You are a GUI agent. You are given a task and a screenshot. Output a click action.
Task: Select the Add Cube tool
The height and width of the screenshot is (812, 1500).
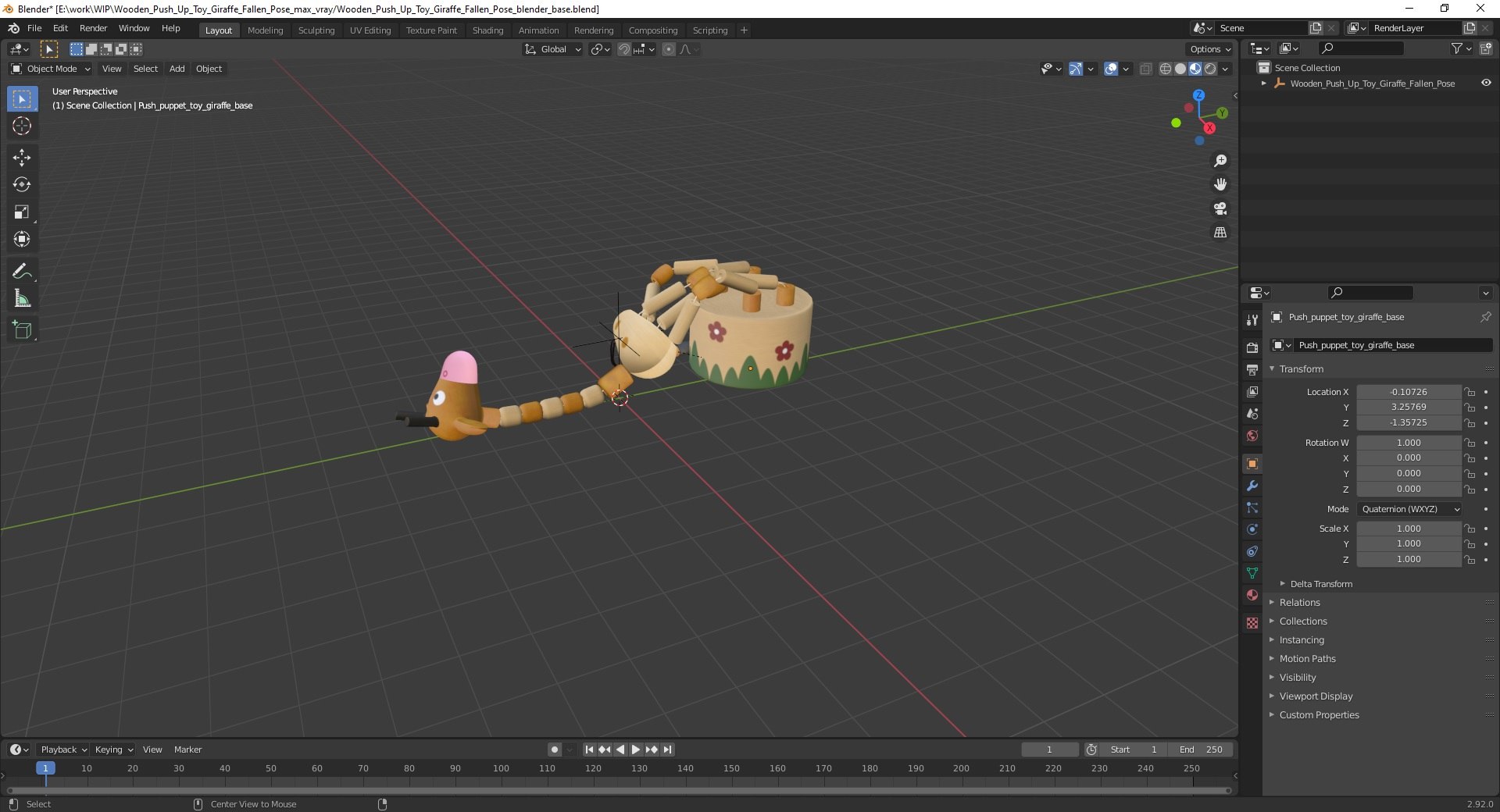click(22, 330)
